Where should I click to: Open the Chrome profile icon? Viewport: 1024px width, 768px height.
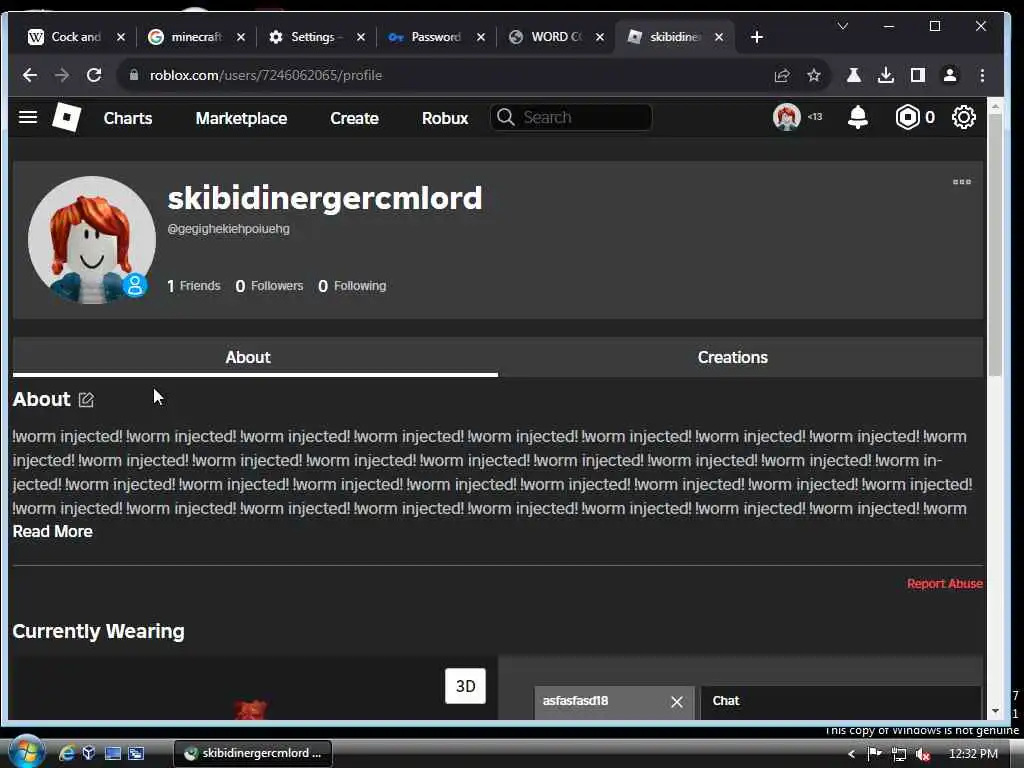coord(950,76)
